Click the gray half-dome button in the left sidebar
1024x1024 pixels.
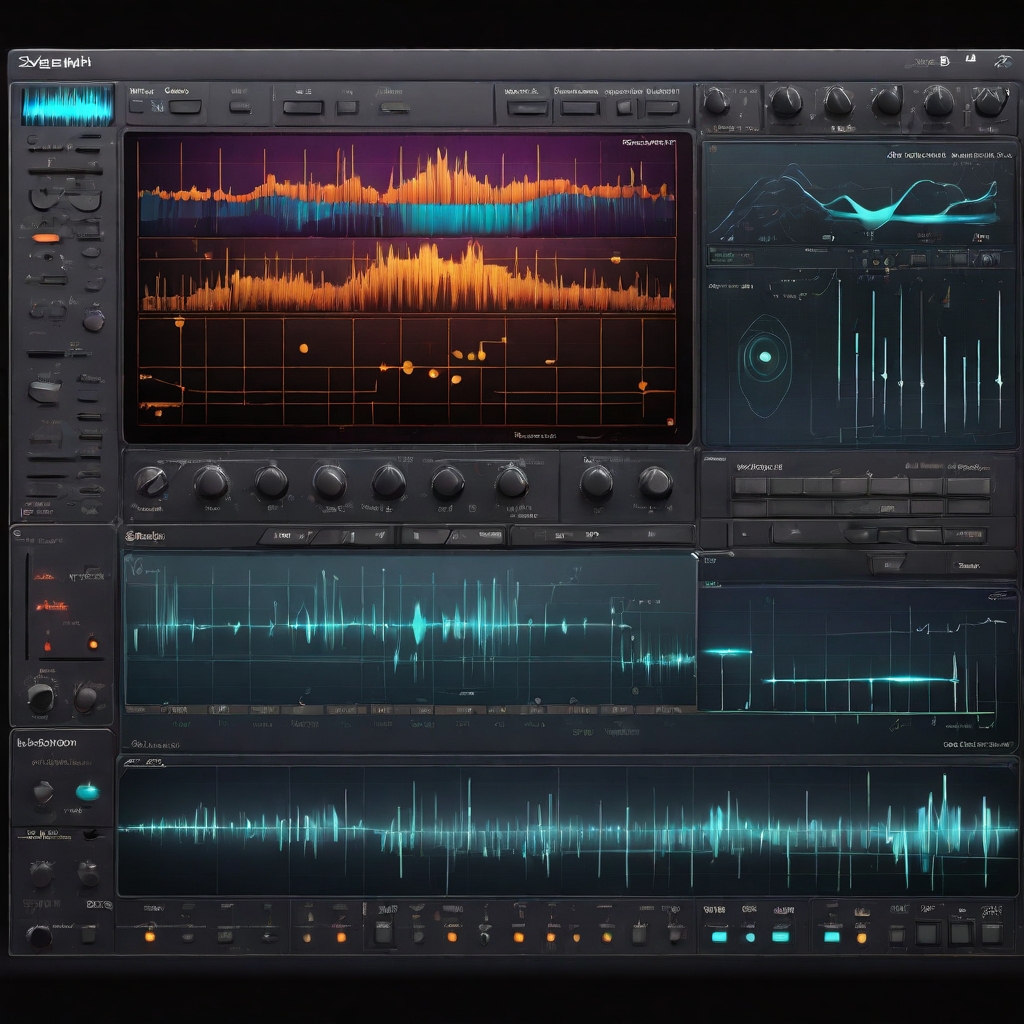pyautogui.click(x=44, y=391)
